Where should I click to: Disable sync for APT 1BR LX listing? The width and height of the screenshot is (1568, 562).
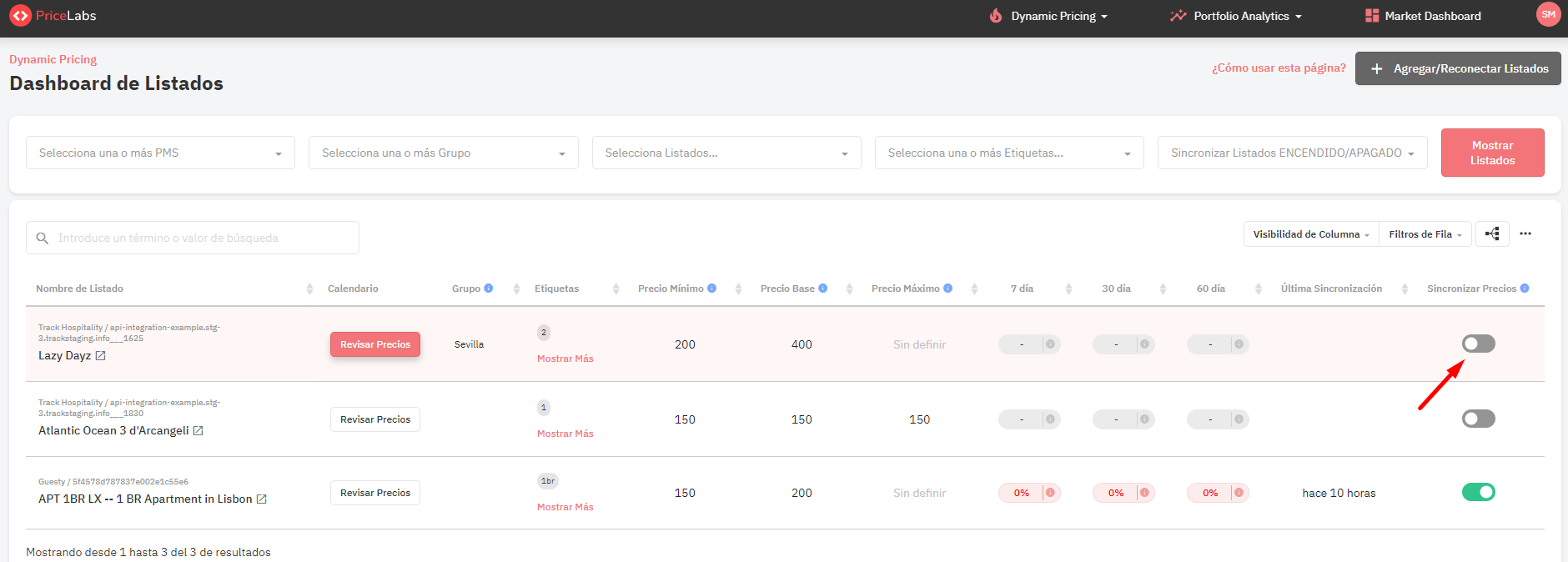point(1478,493)
